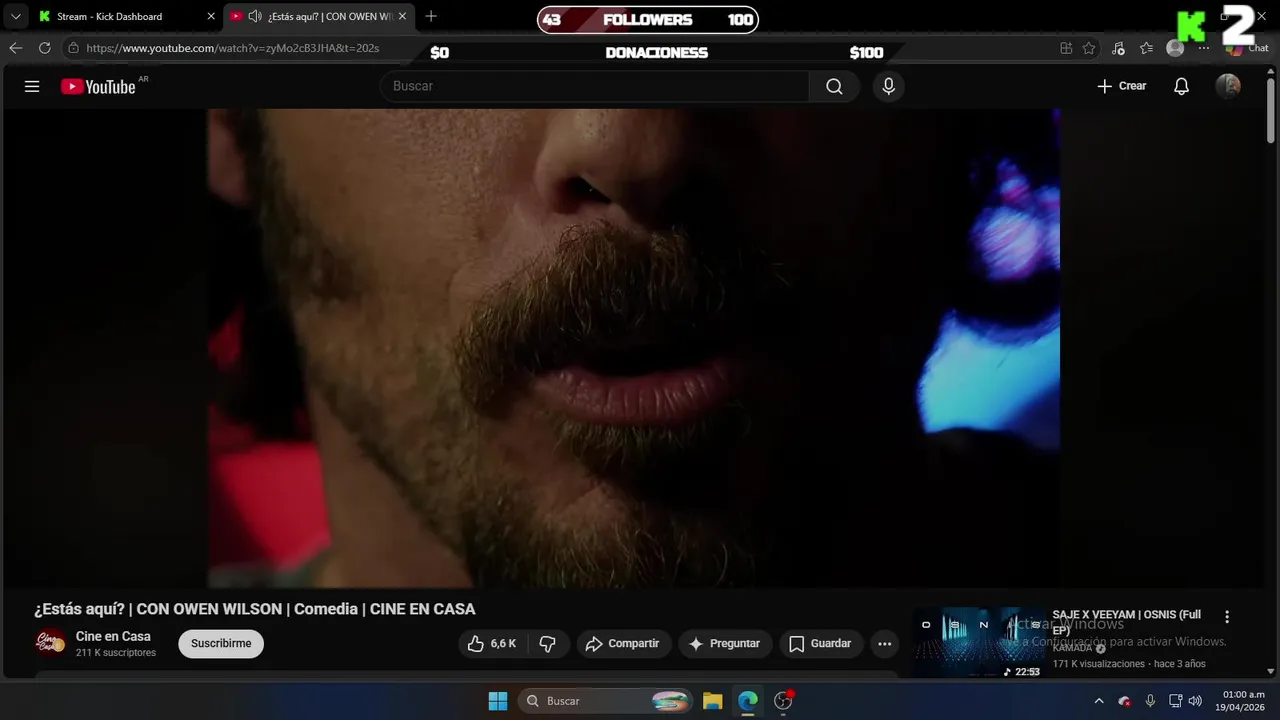Screen dimensions: 1280x720
Task: Open the YouTube account avatar menu
Action: pos(1228,86)
